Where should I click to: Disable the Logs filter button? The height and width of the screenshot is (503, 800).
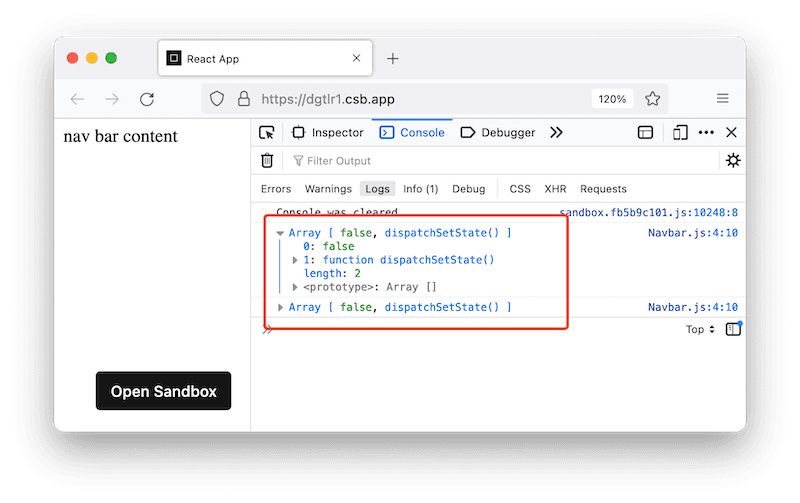click(x=377, y=189)
